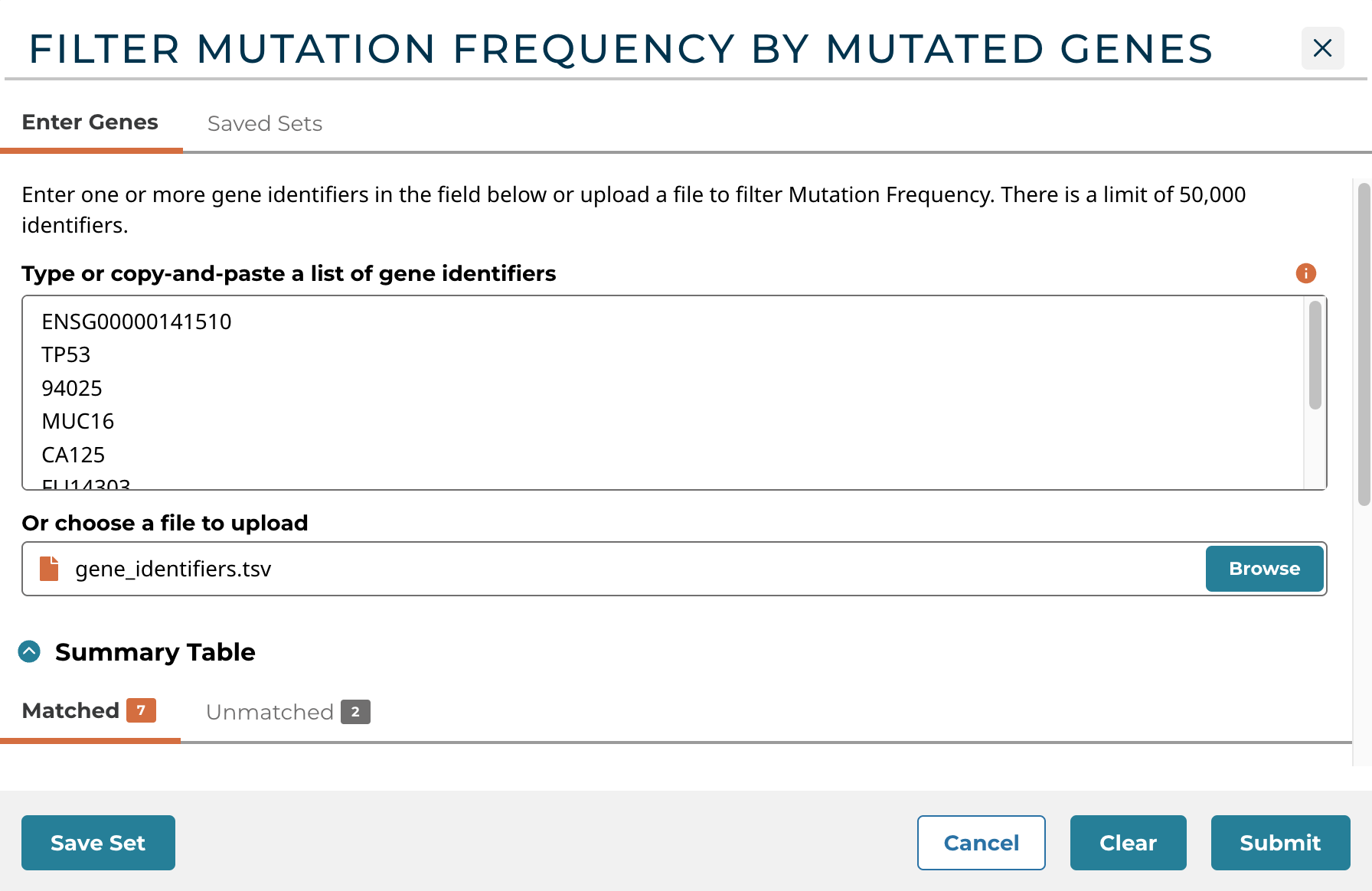Viewport: 1372px width, 891px height.
Task: Open the Saved Sets tab
Action: click(x=265, y=124)
